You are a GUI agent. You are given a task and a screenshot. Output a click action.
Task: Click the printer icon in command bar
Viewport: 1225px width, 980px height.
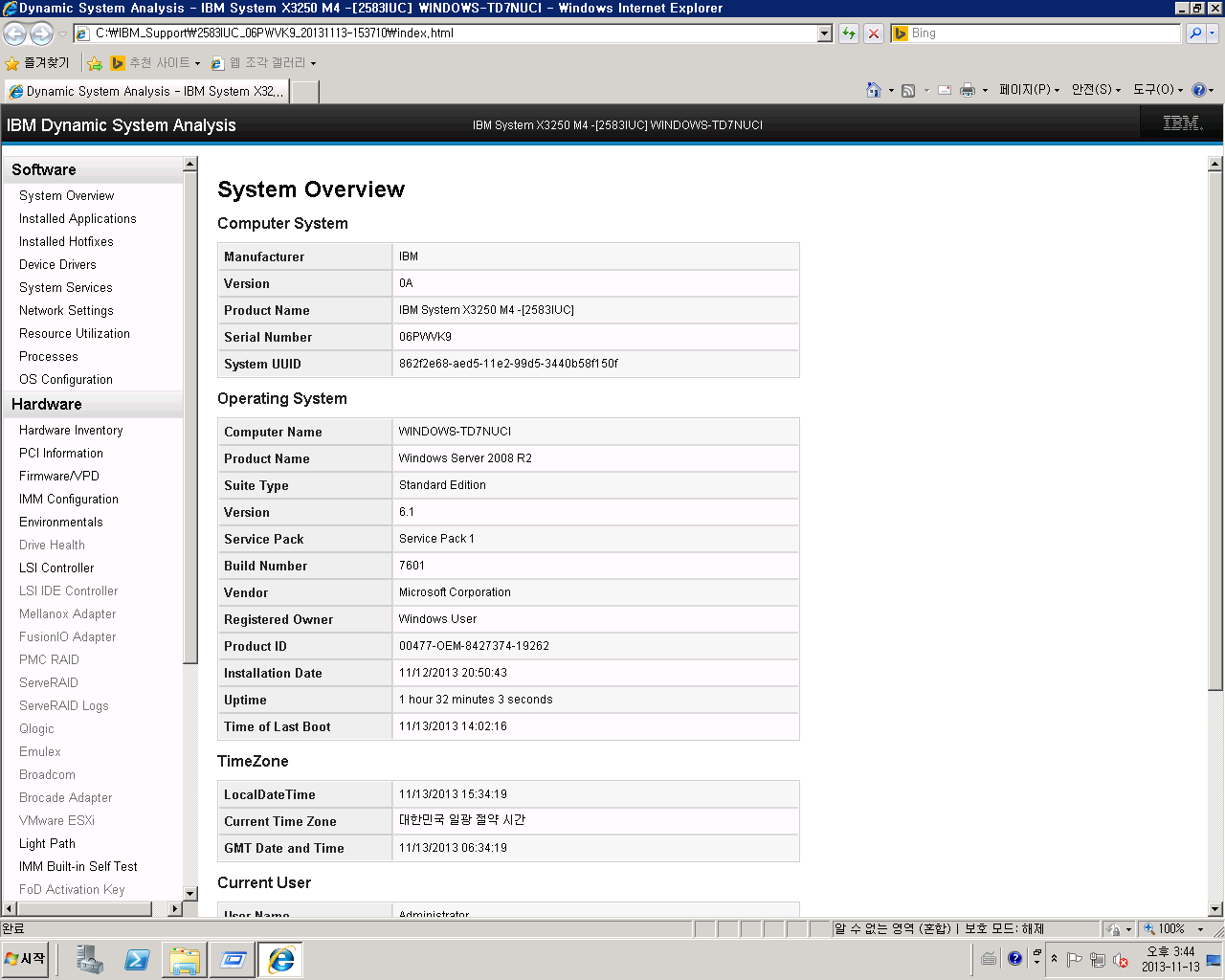point(968,90)
